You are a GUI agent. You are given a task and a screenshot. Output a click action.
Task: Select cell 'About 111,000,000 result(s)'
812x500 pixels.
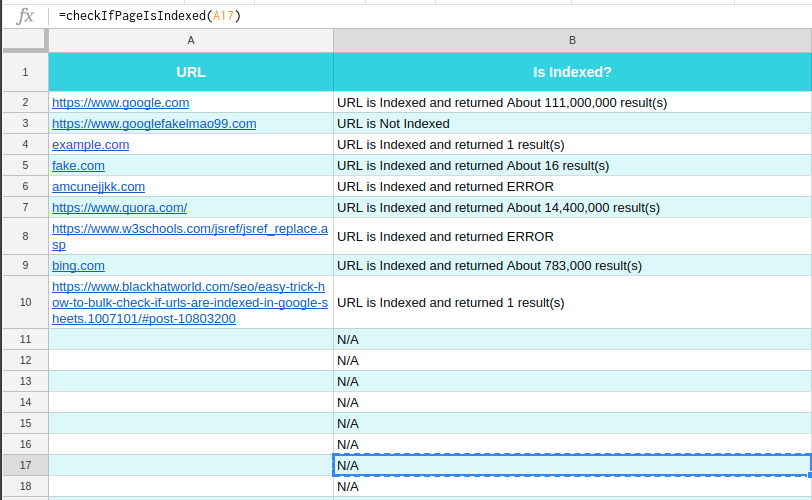(572, 102)
